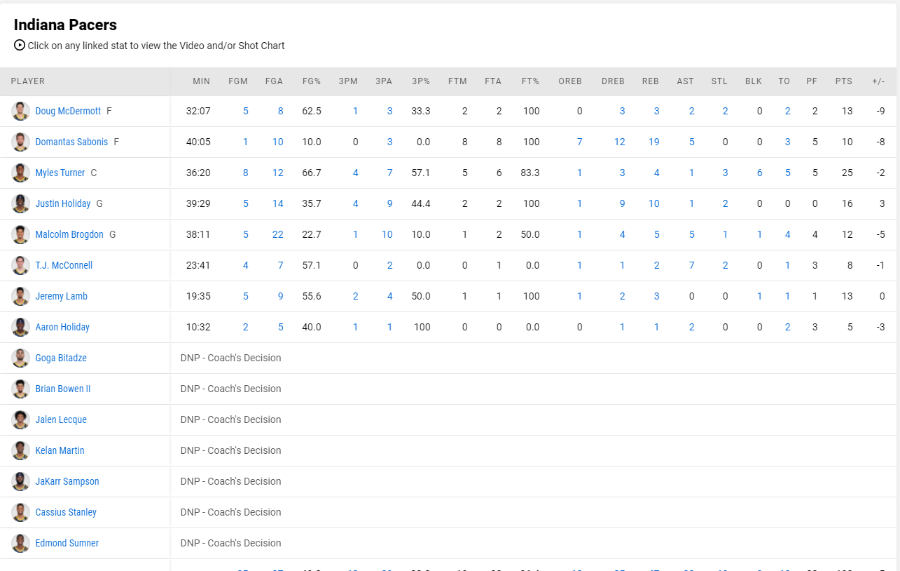Click the +/- column header
The image size is (900, 571).
(x=879, y=81)
